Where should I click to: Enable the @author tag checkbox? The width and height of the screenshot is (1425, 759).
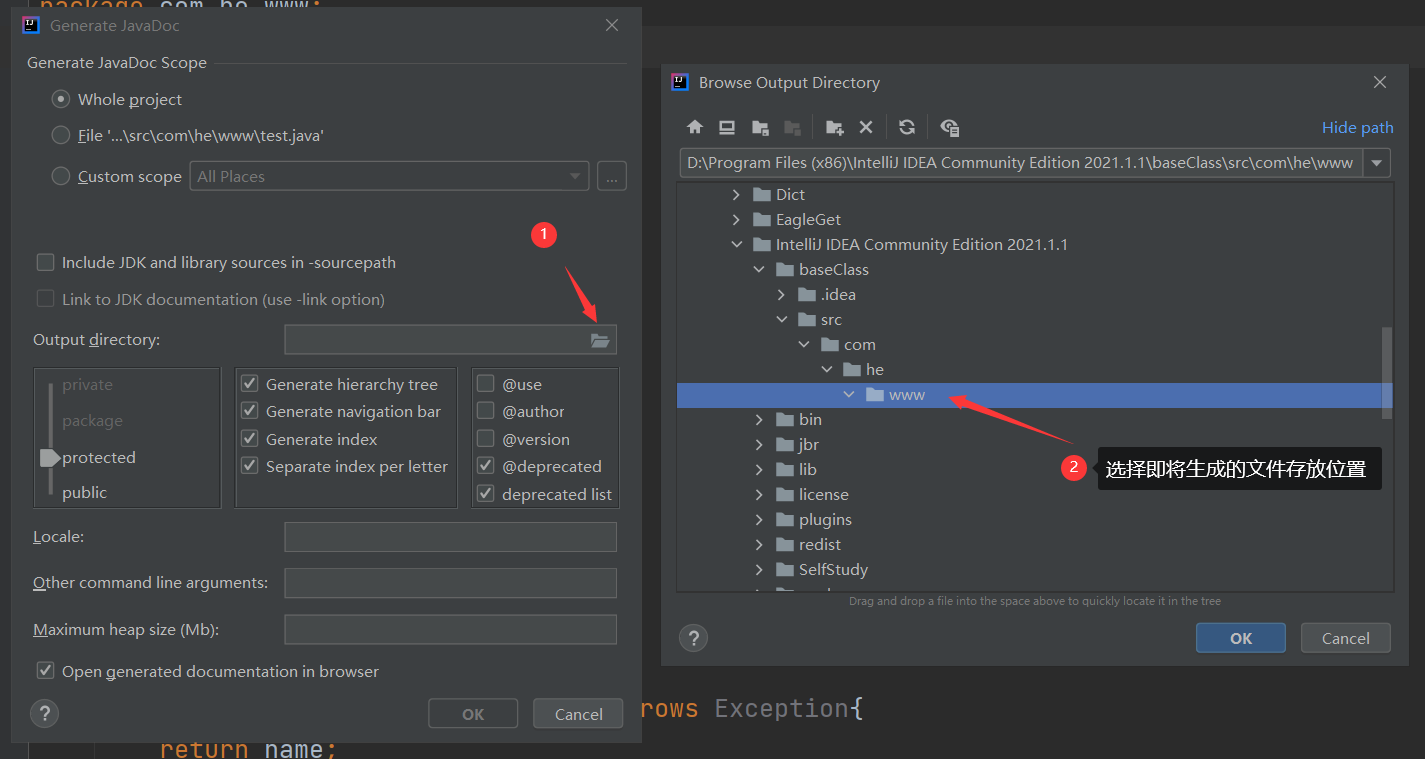pos(485,411)
